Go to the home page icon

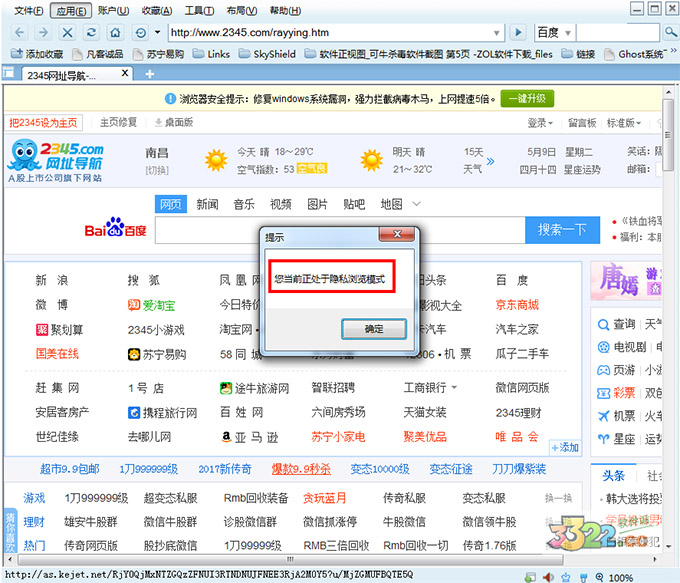coord(115,33)
